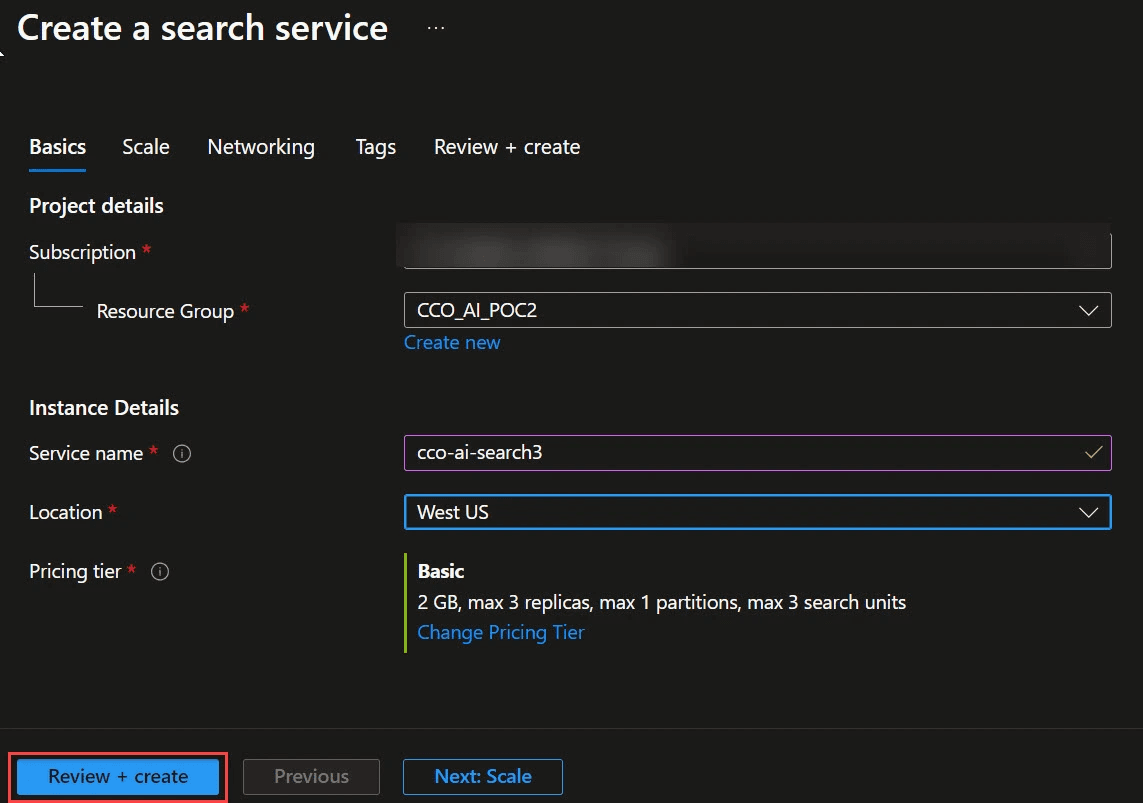Image resolution: width=1143 pixels, height=803 pixels.
Task: Click the info icon next to Service name
Action: pos(182,454)
